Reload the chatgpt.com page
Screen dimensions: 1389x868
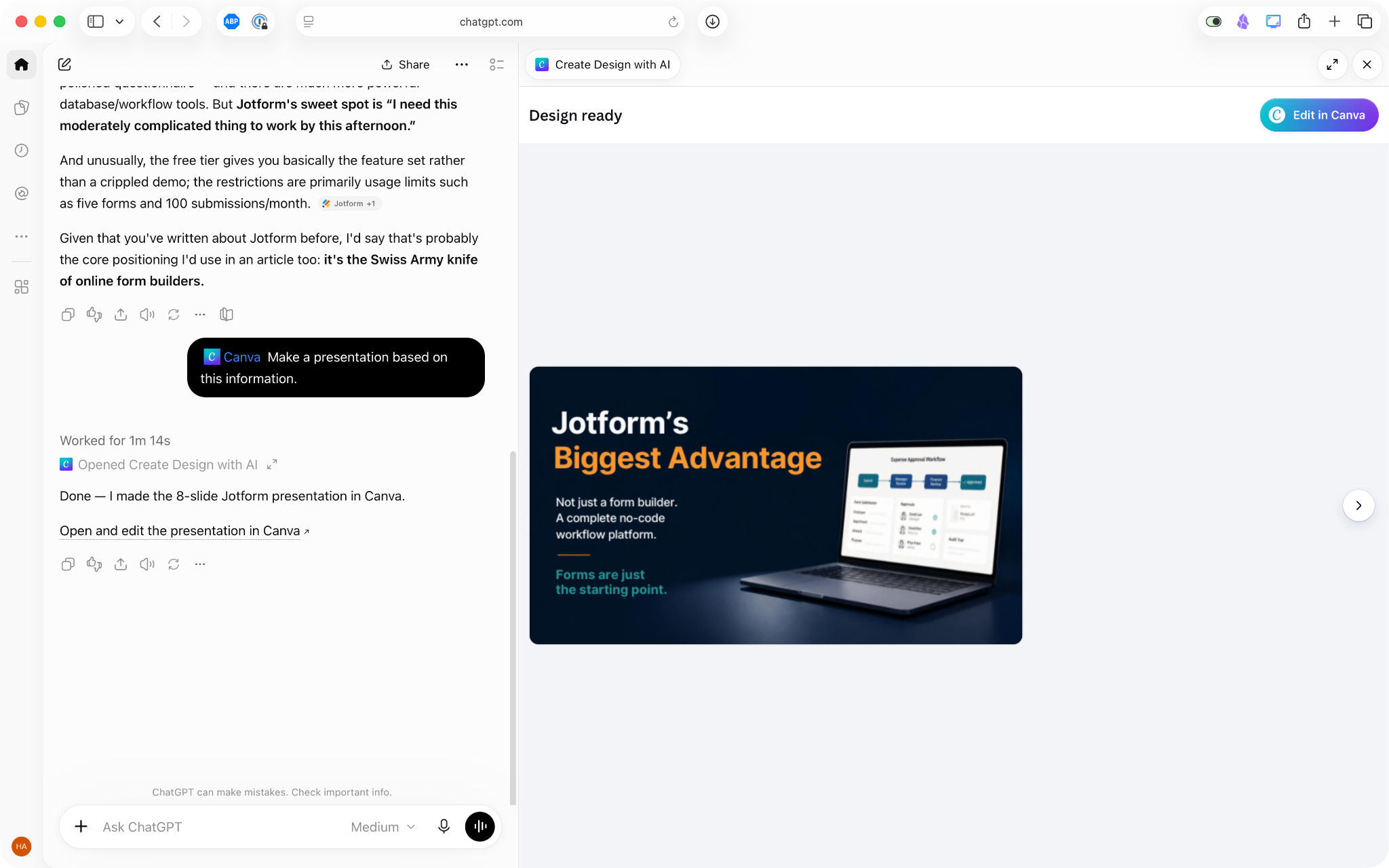tap(673, 22)
